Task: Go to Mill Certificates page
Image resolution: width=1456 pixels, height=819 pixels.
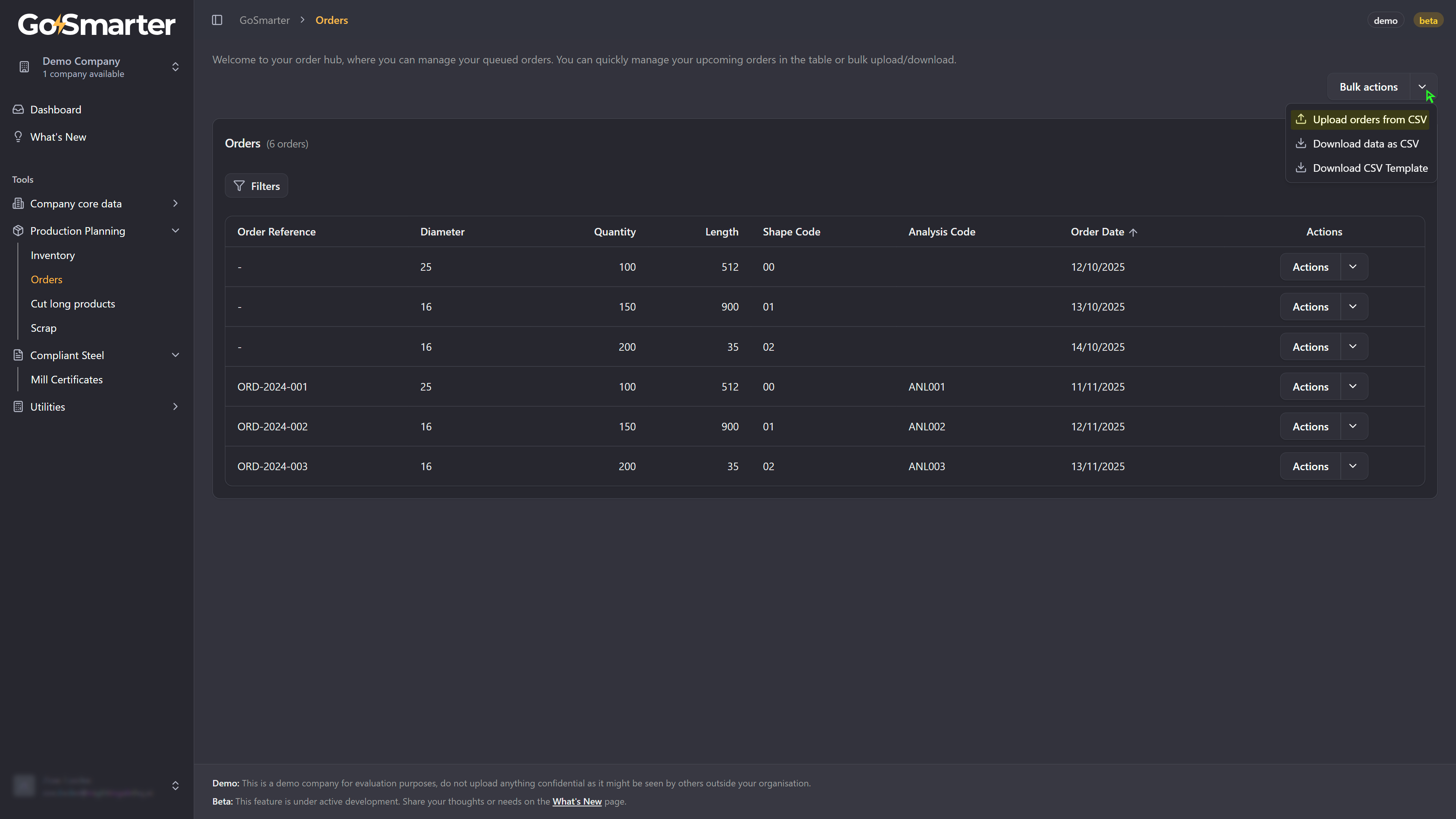Action: pos(67,380)
